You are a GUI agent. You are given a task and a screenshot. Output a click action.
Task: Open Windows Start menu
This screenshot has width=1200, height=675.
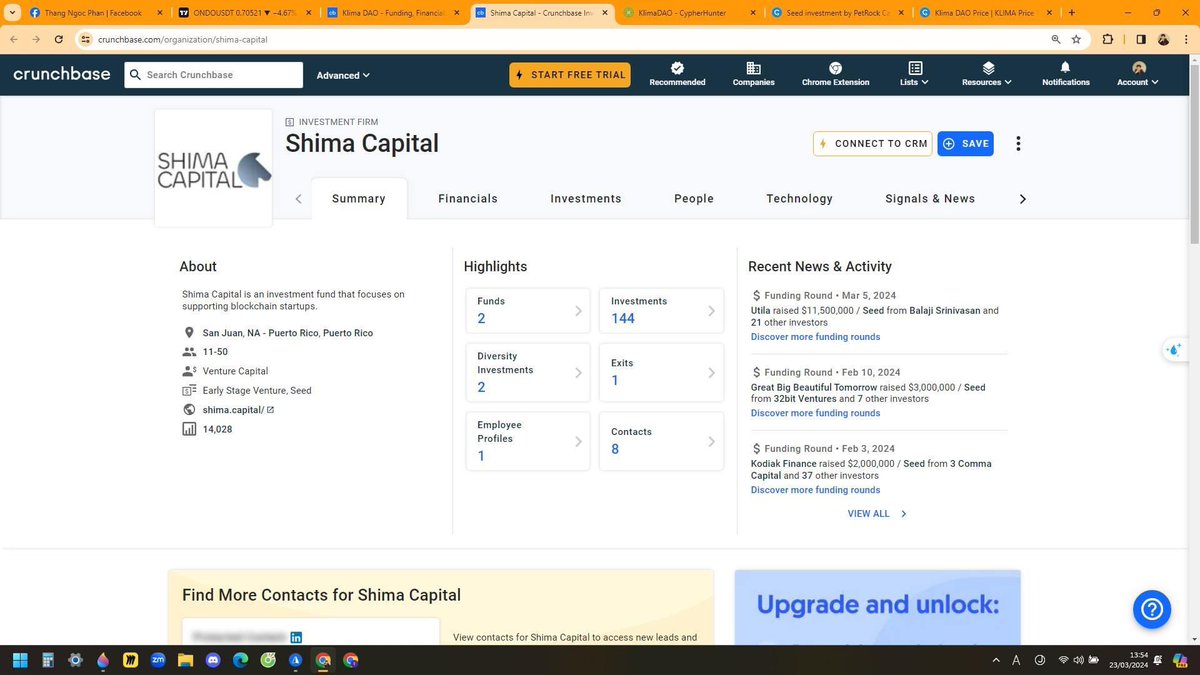[19, 660]
